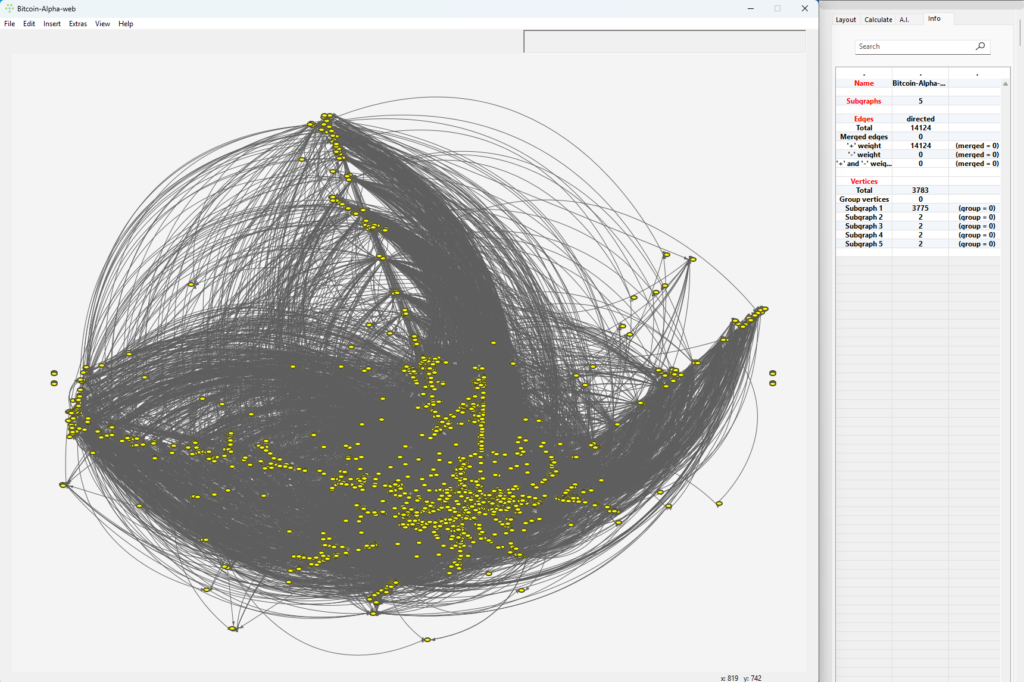Open the Extras menu
1024x682 pixels.
click(78, 24)
